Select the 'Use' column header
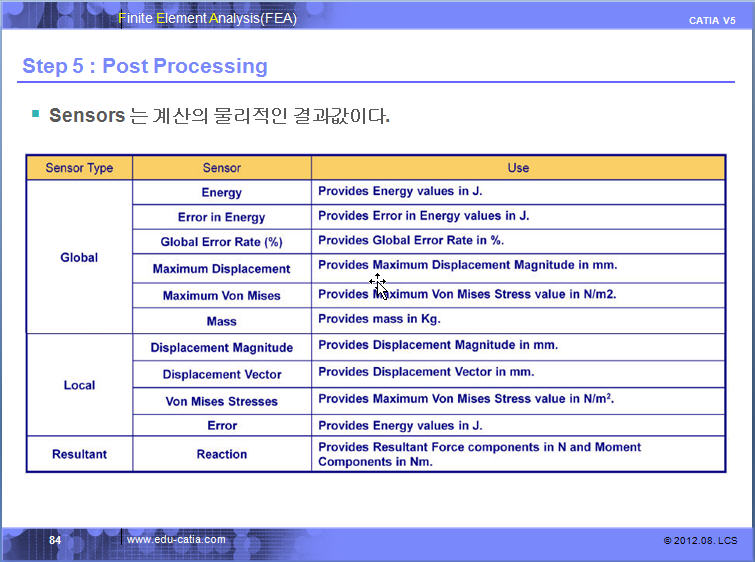The width and height of the screenshot is (755, 562). (518, 168)
